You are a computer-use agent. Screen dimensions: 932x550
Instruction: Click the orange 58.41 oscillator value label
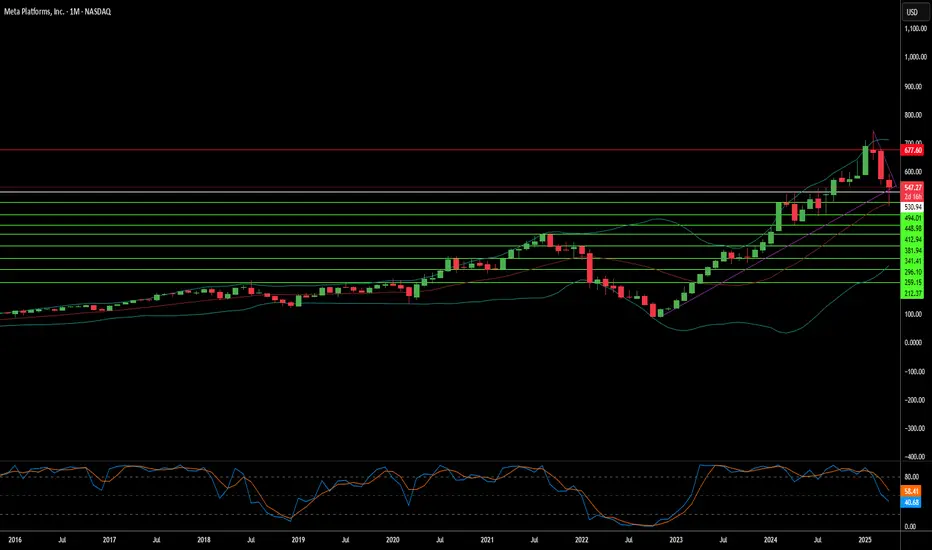point(911,492)
